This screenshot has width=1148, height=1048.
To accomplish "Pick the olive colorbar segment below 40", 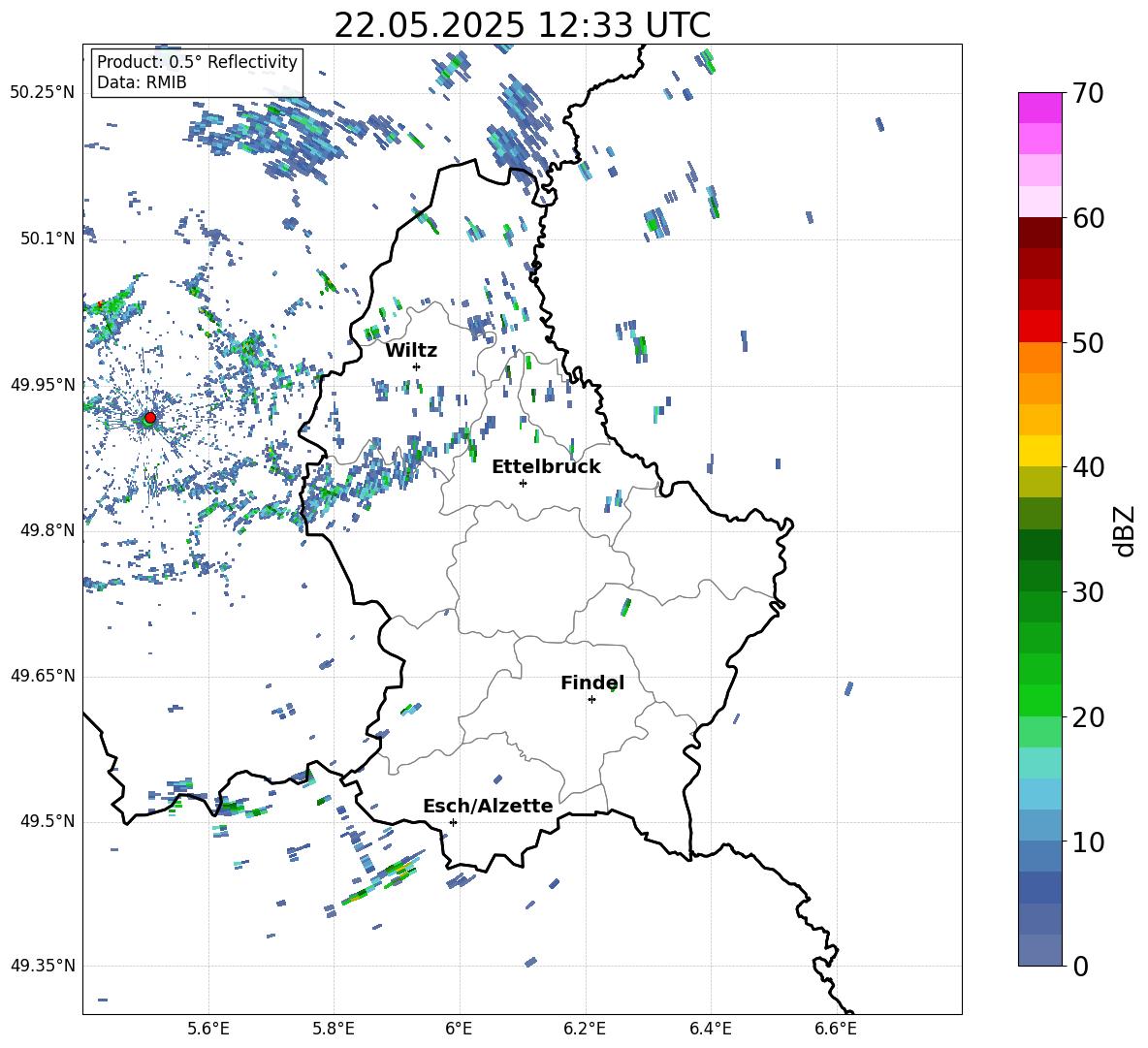I will 1040,482.
